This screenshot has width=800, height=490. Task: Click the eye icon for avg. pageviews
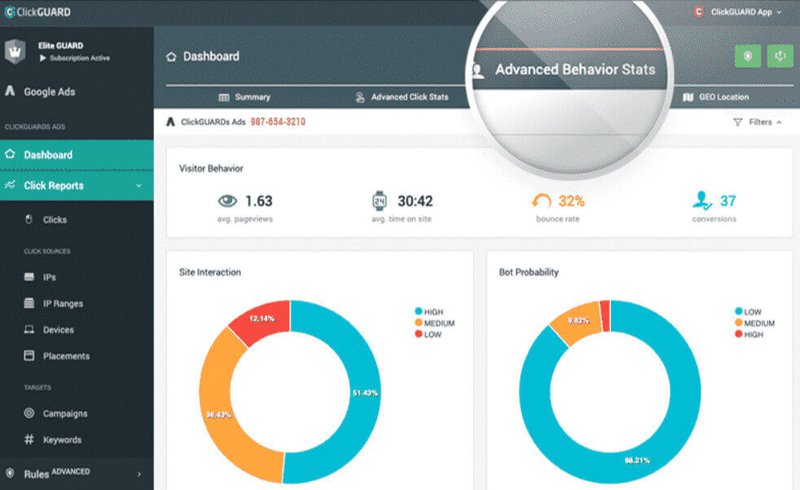coord(228,201)
